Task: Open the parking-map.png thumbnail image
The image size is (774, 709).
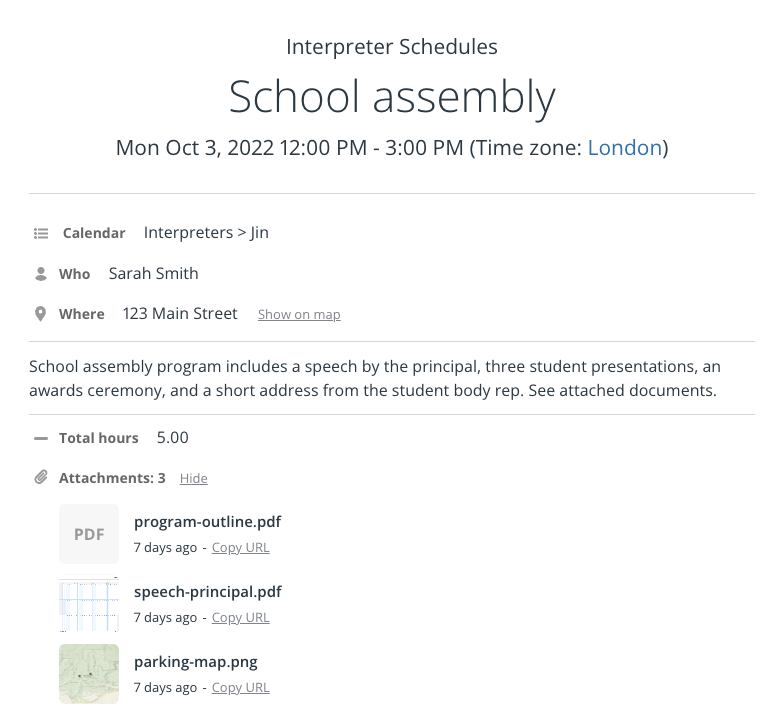Action: pos(89,674)
